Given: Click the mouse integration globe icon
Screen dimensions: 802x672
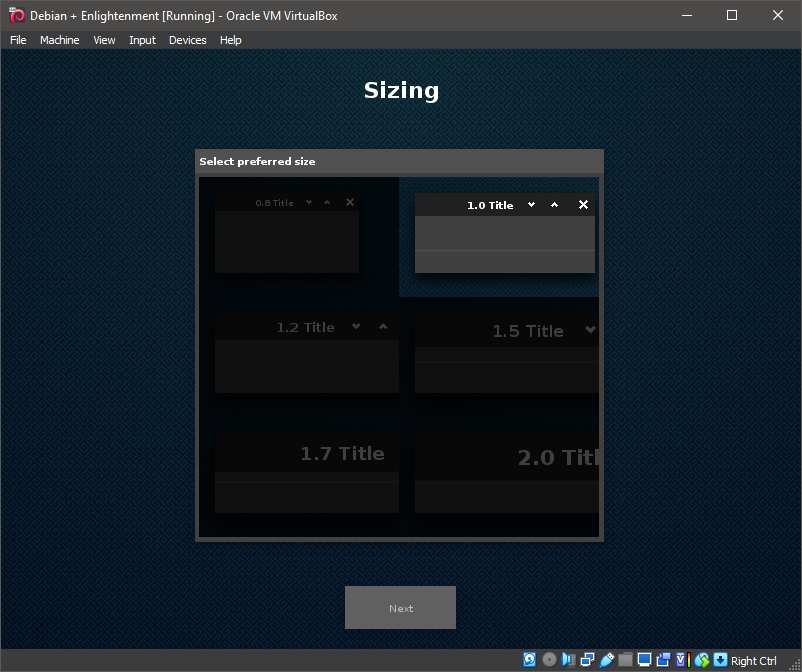Looking at the screenshot, I should pos(701,660).
